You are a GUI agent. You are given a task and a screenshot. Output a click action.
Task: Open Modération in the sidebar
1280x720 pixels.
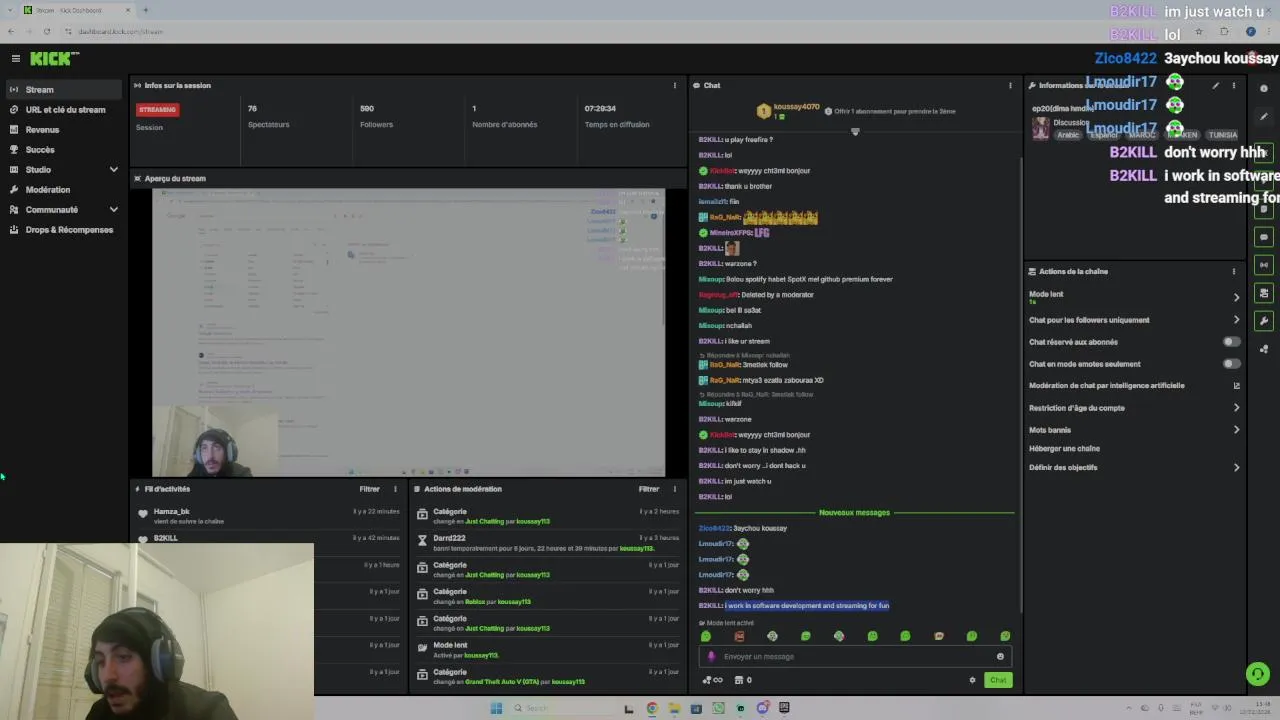pos(64,190)
